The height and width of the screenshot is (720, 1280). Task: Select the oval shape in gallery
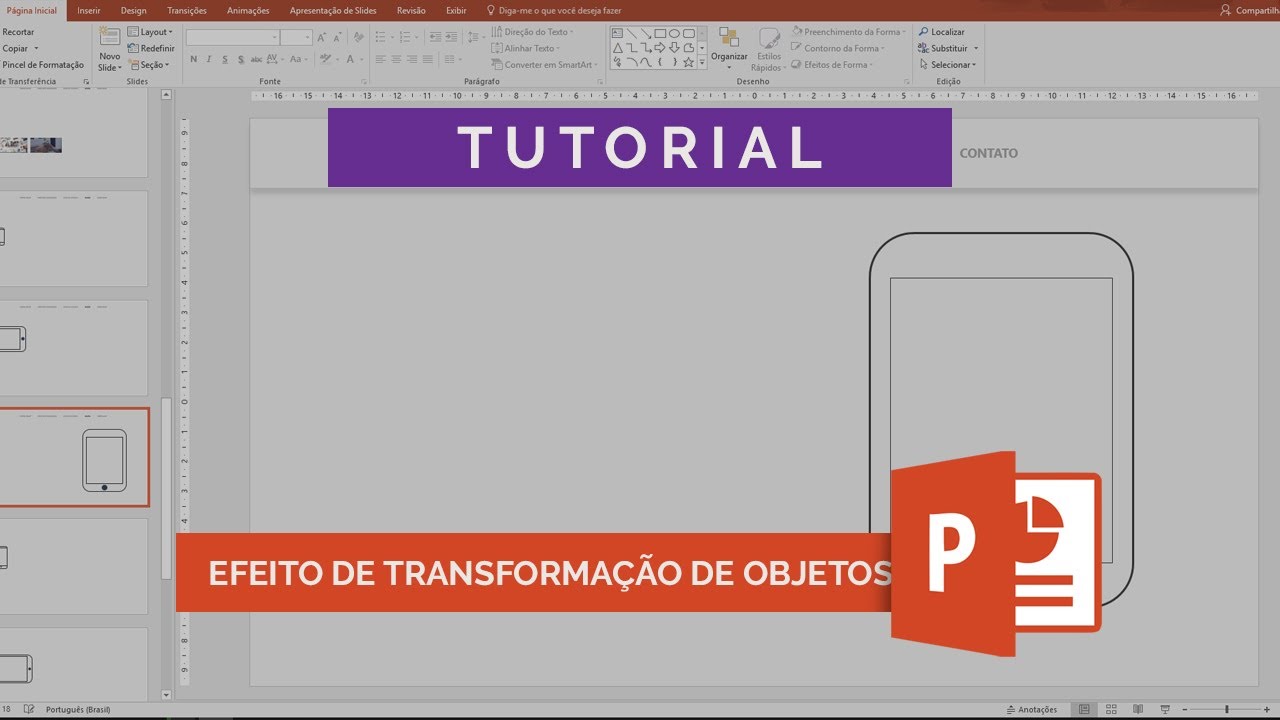pos(674,33)
